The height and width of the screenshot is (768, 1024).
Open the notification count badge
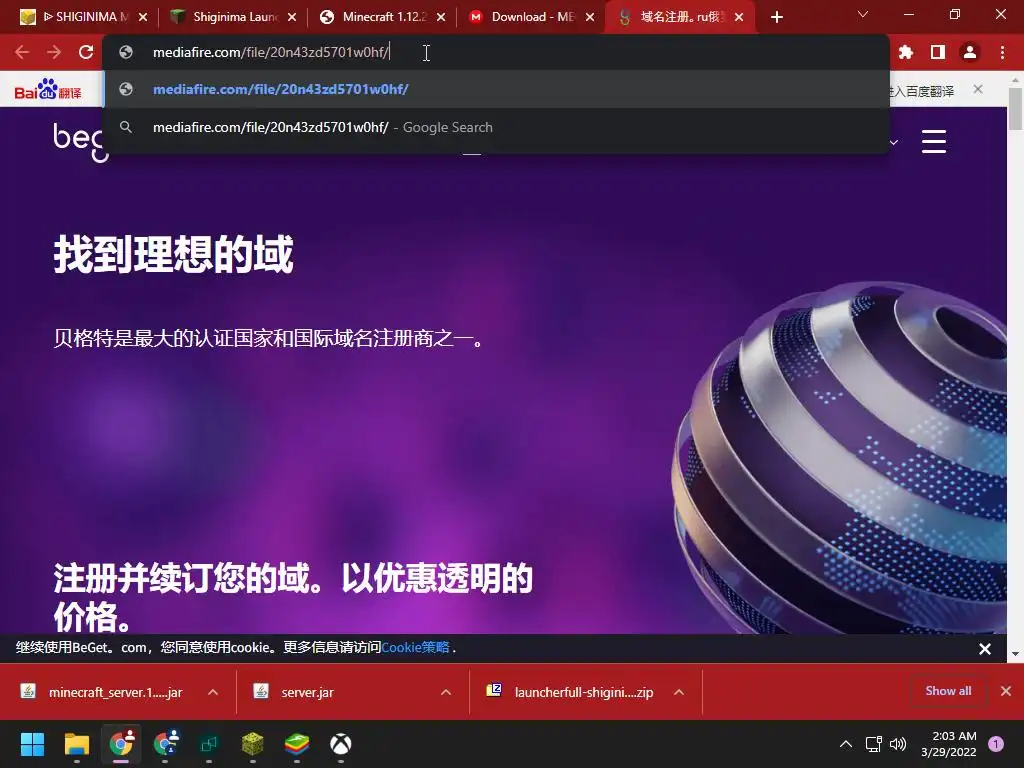996,744
